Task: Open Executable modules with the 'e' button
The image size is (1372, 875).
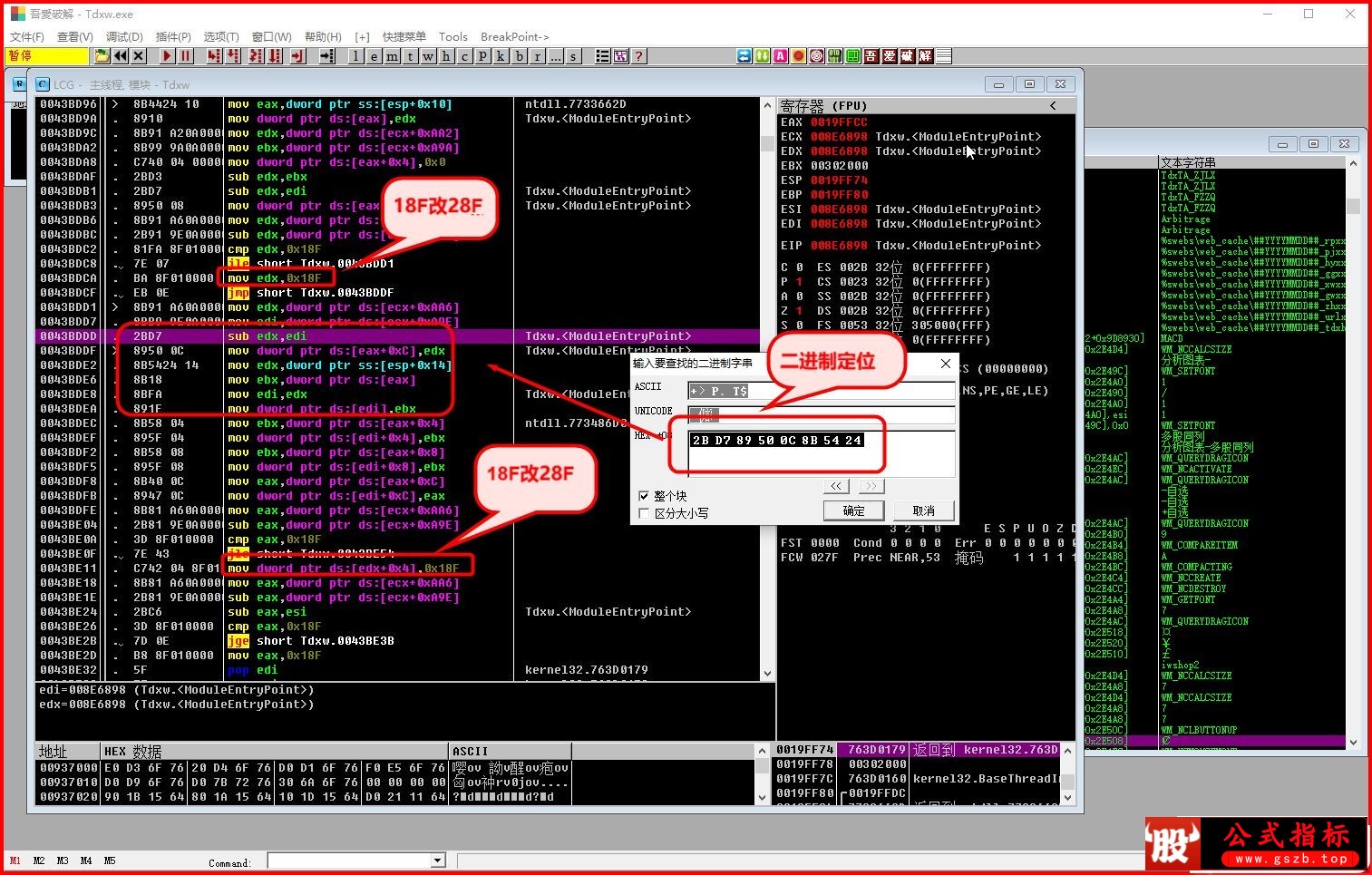Action: point(373,56)
